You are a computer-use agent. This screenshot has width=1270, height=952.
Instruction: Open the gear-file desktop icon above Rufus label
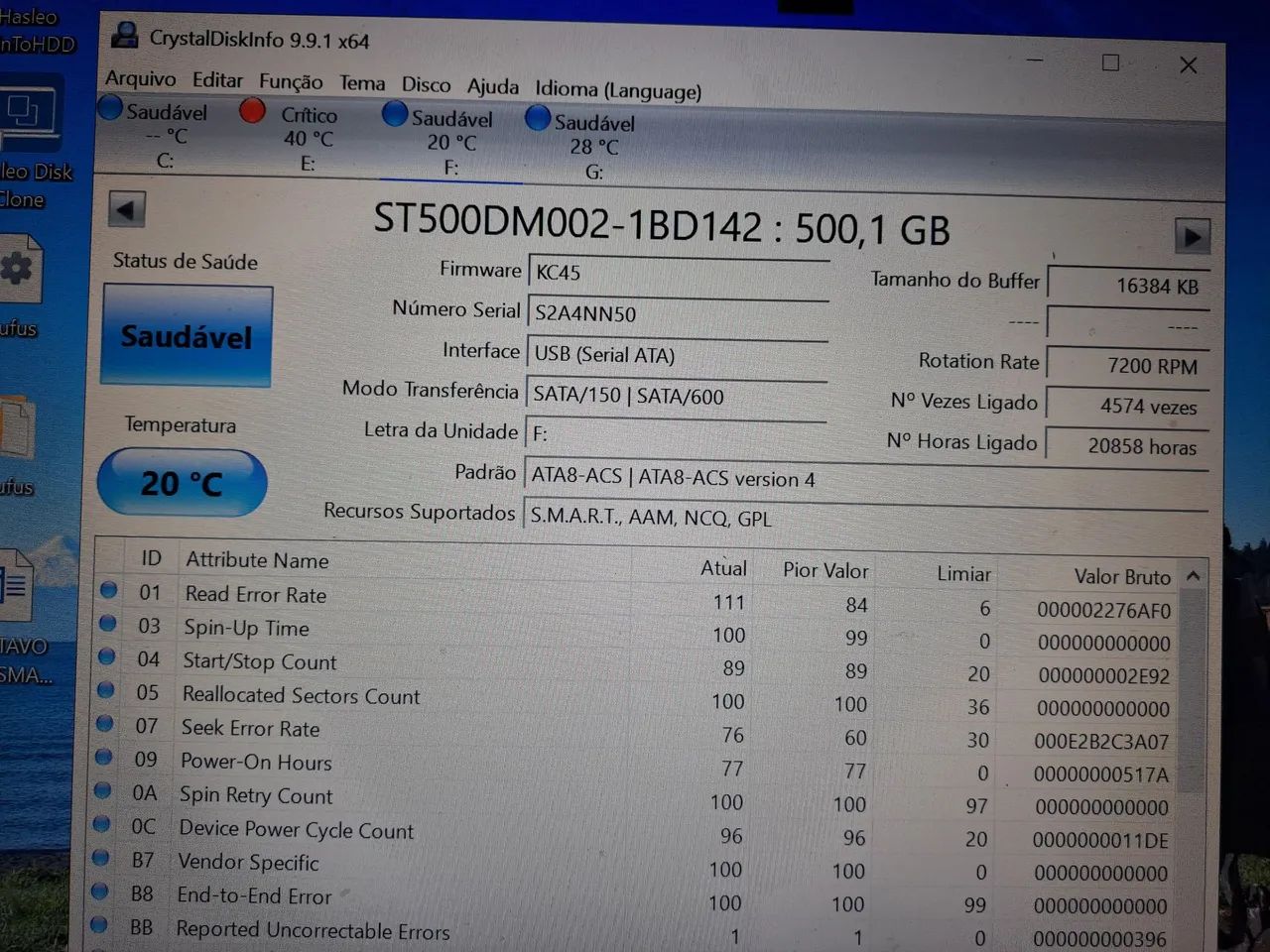click(19, 270)
